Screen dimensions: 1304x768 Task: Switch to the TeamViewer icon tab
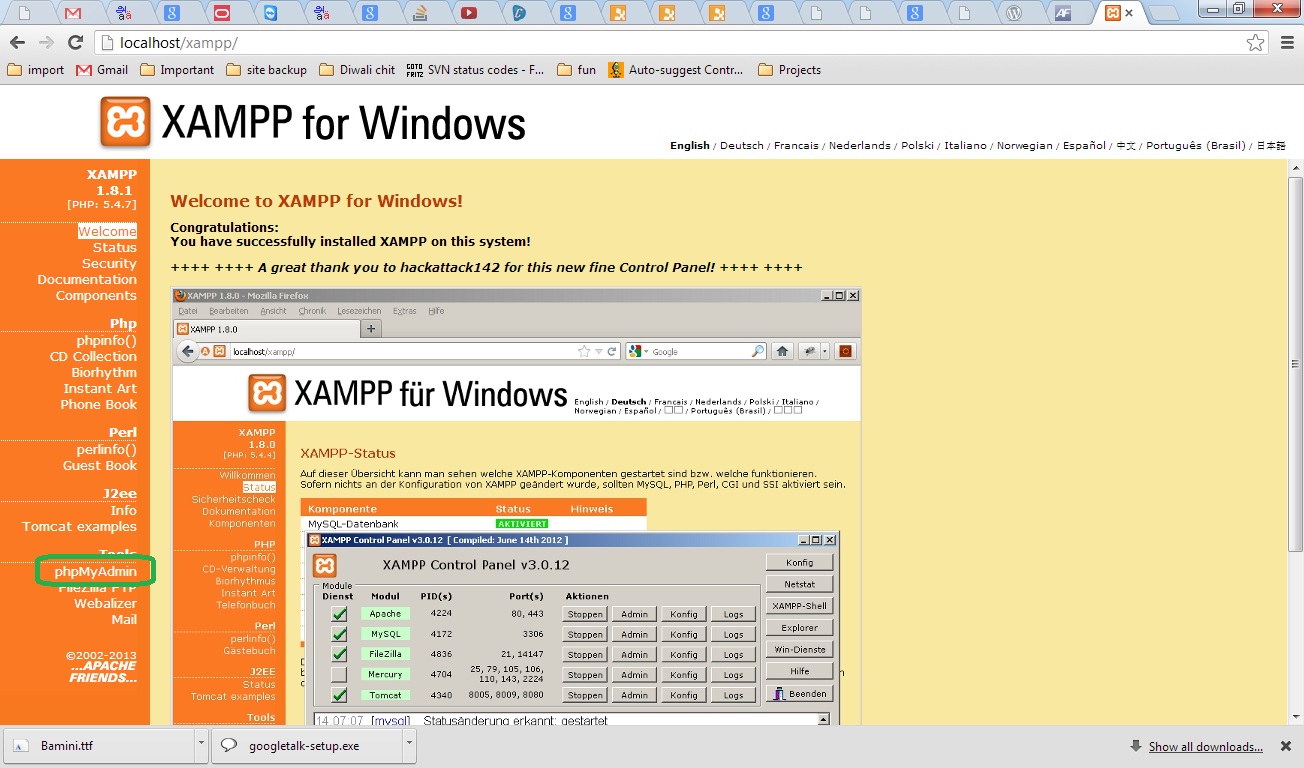pyautogui.click(x=271, y=13)
